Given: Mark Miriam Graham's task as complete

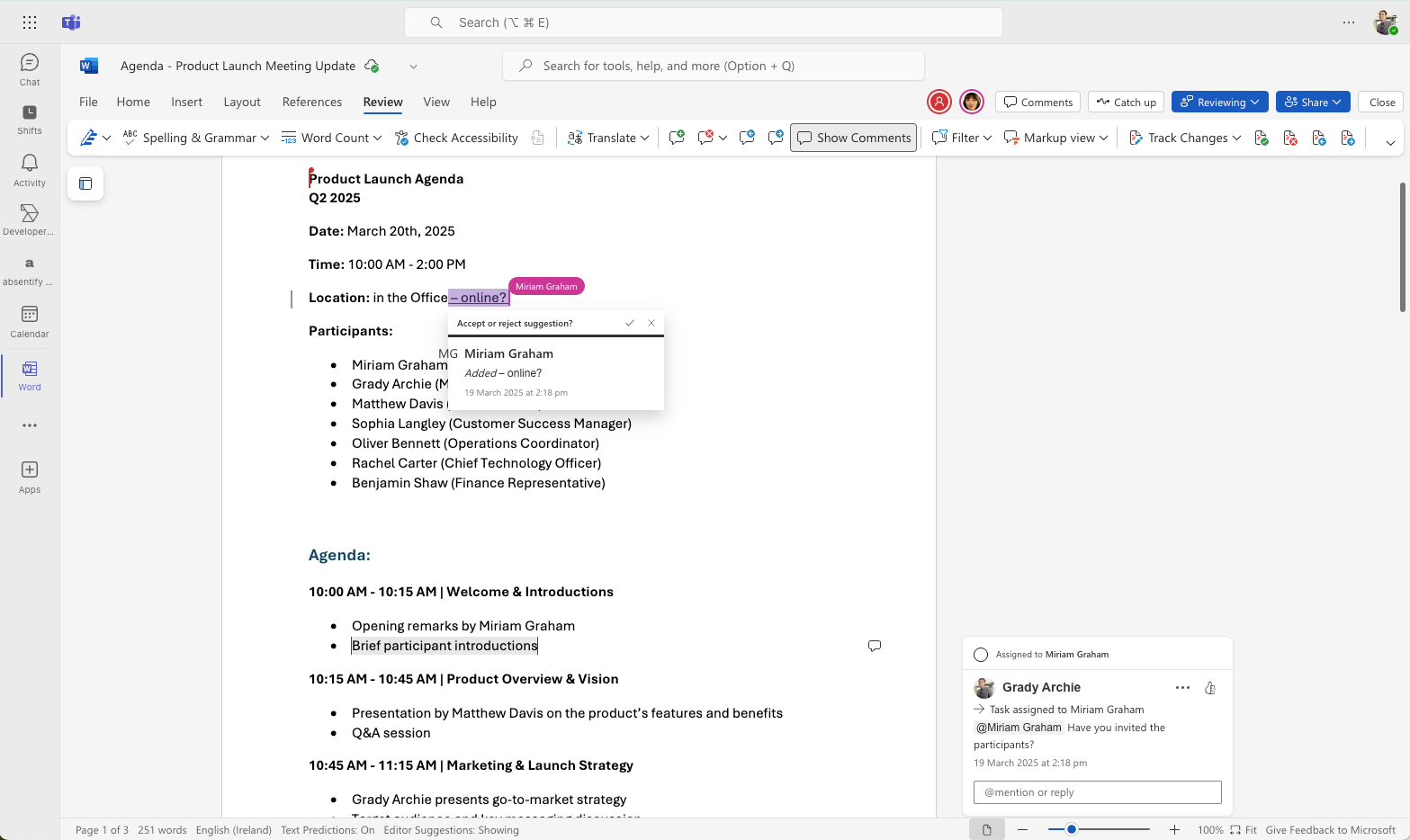Looking at the screenshot, I should pos(981,655).
